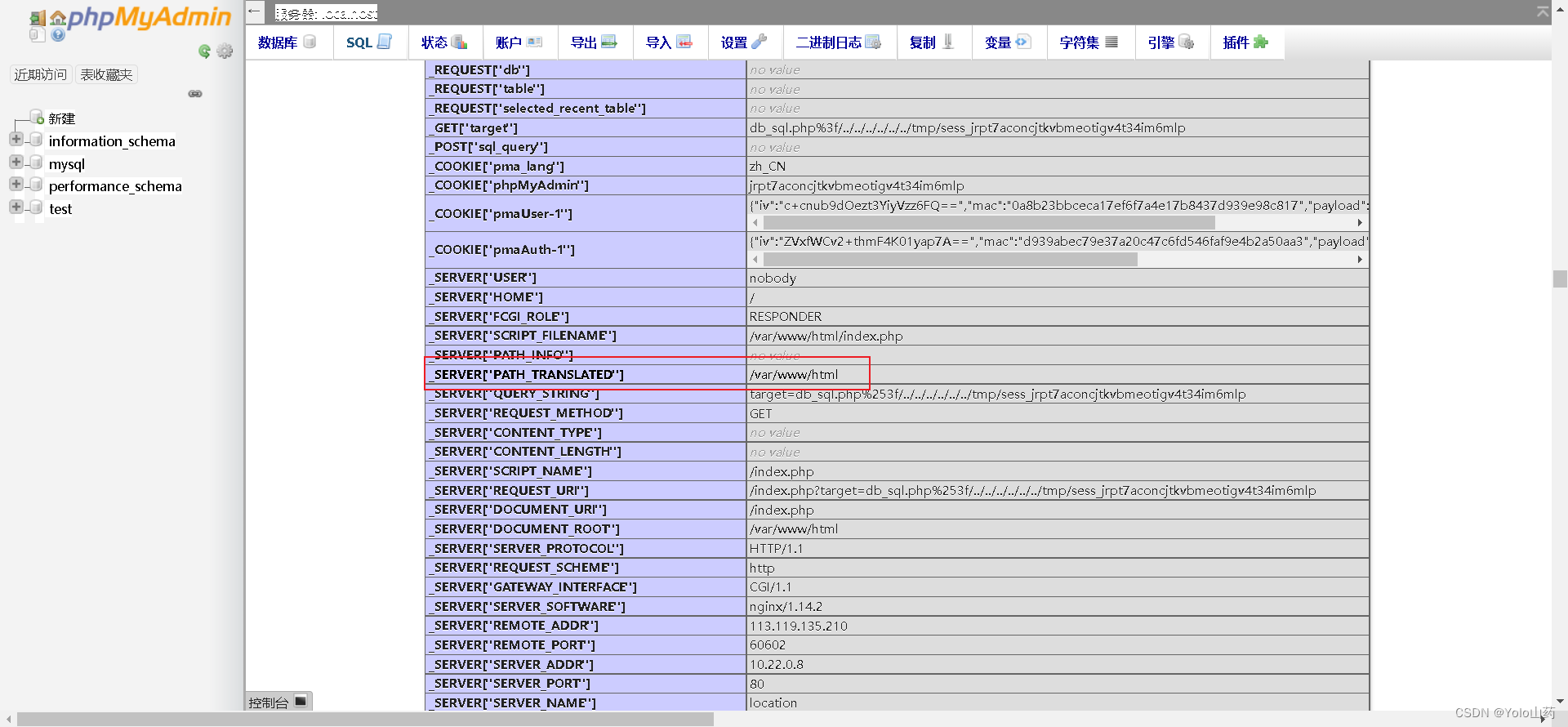The width and height of the screenshot is (1568, 727).
Task: Switch to the 状态 (Status) tab
Action: point(445,42)
